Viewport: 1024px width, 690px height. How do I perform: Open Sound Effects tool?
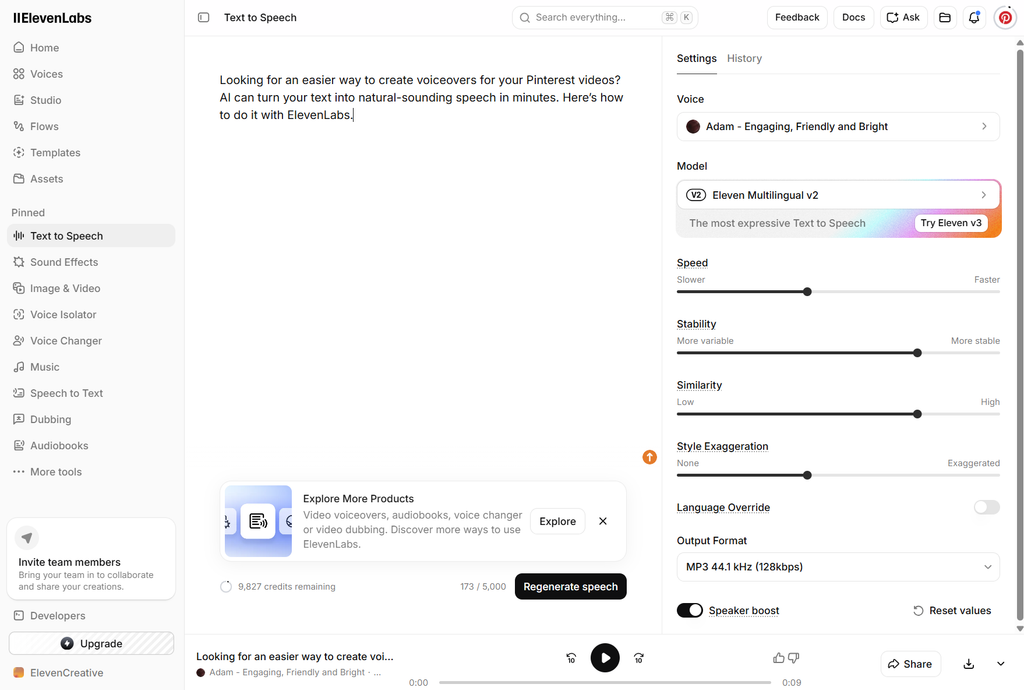[91, 262]
